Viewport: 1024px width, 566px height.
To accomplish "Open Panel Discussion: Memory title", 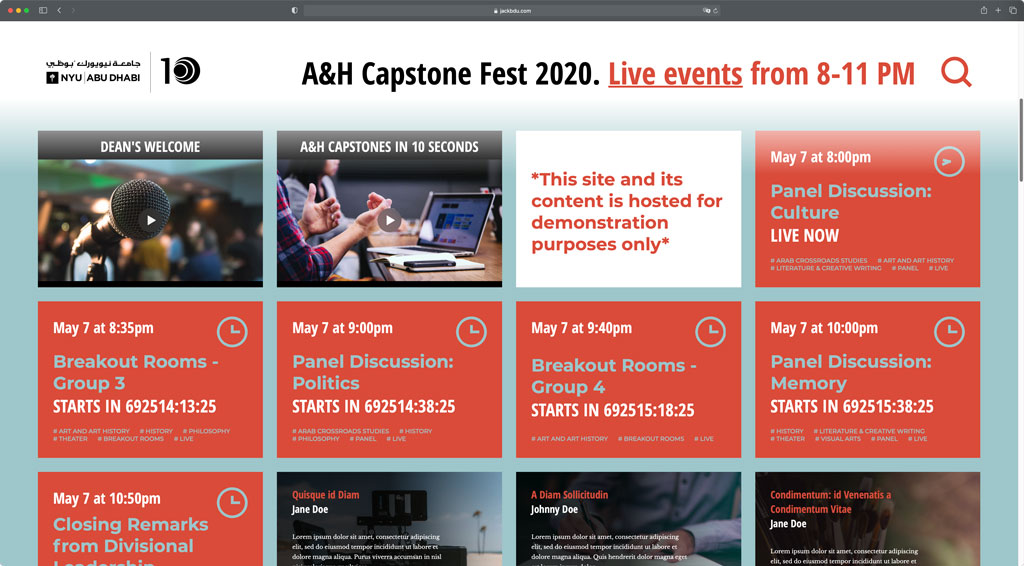I will point(851,372).
